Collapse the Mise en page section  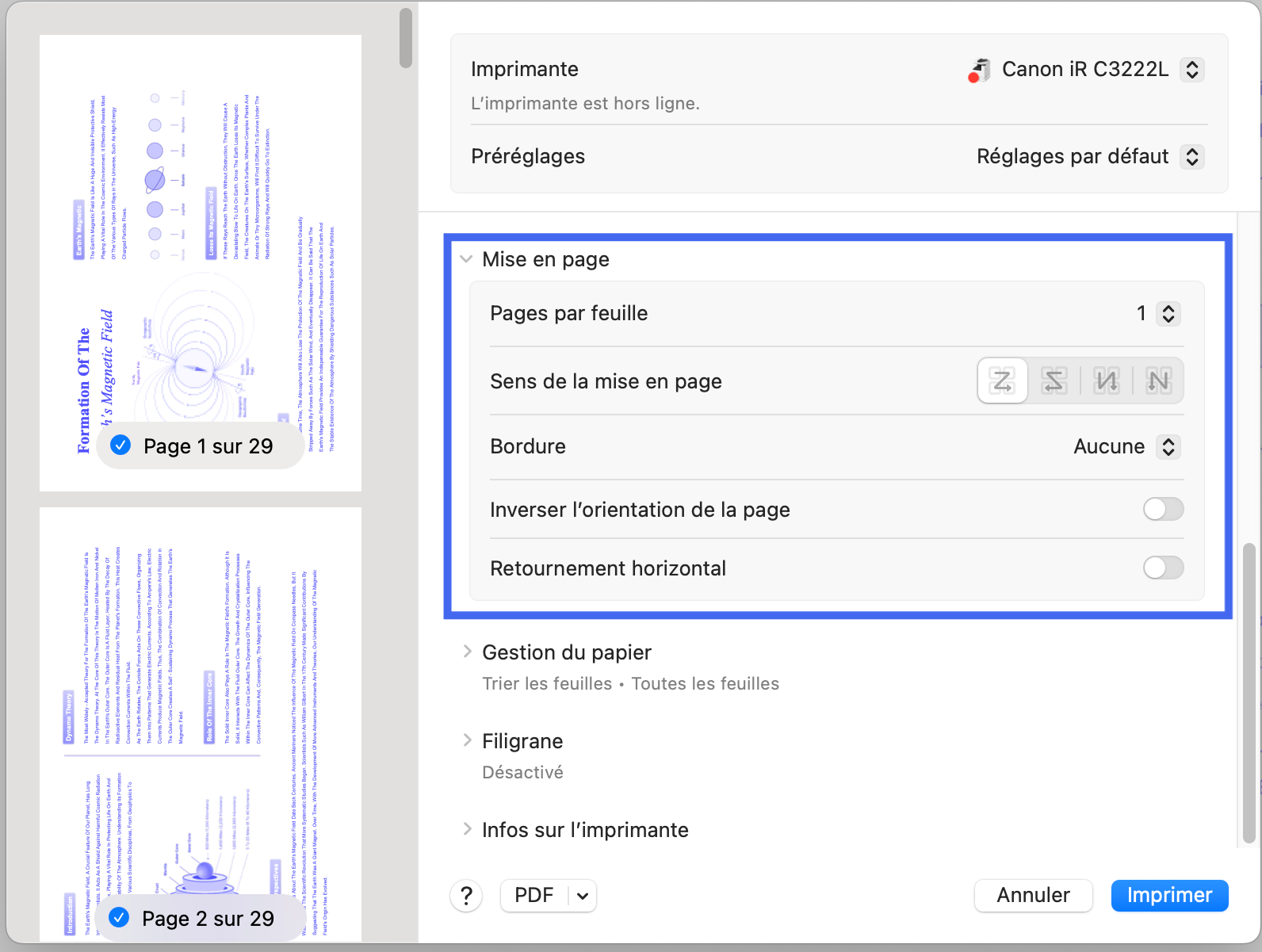466,259
